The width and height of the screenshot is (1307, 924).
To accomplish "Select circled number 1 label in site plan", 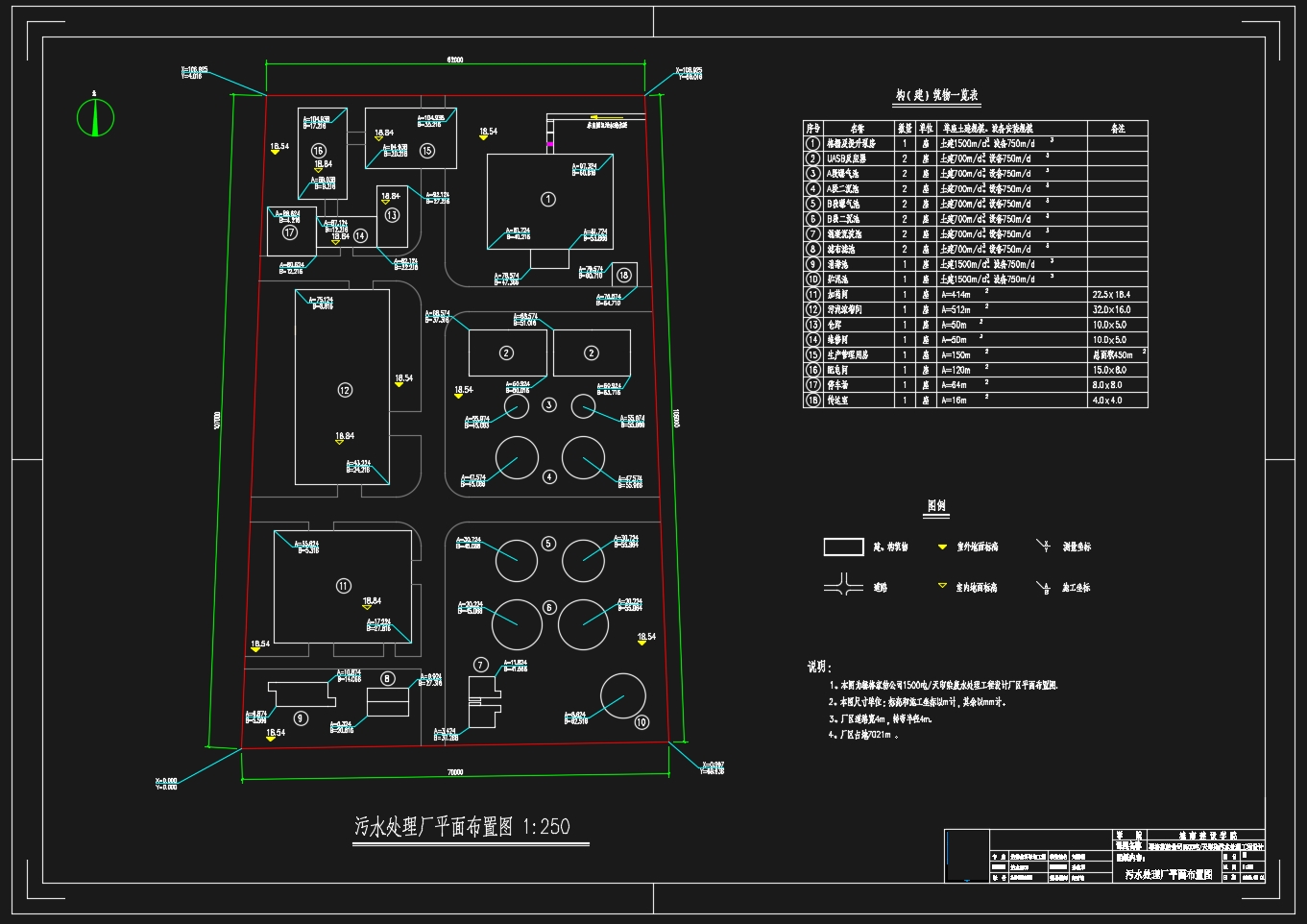I will point(548,200).
